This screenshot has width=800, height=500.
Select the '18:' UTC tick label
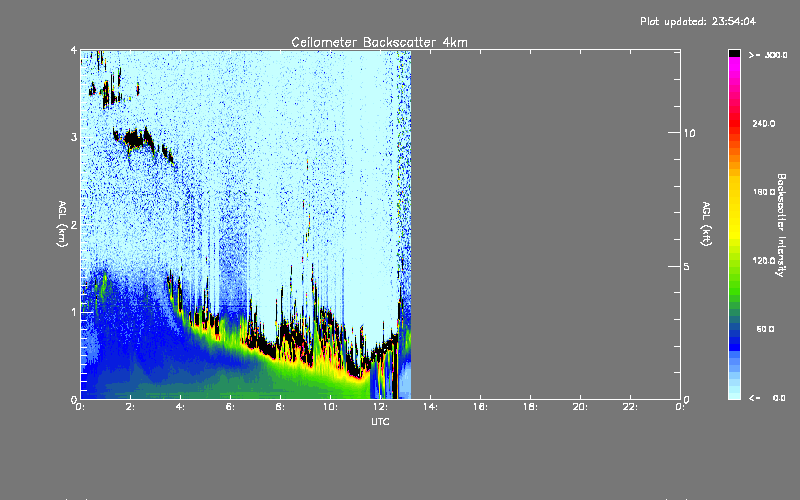[x=531, y=407]
